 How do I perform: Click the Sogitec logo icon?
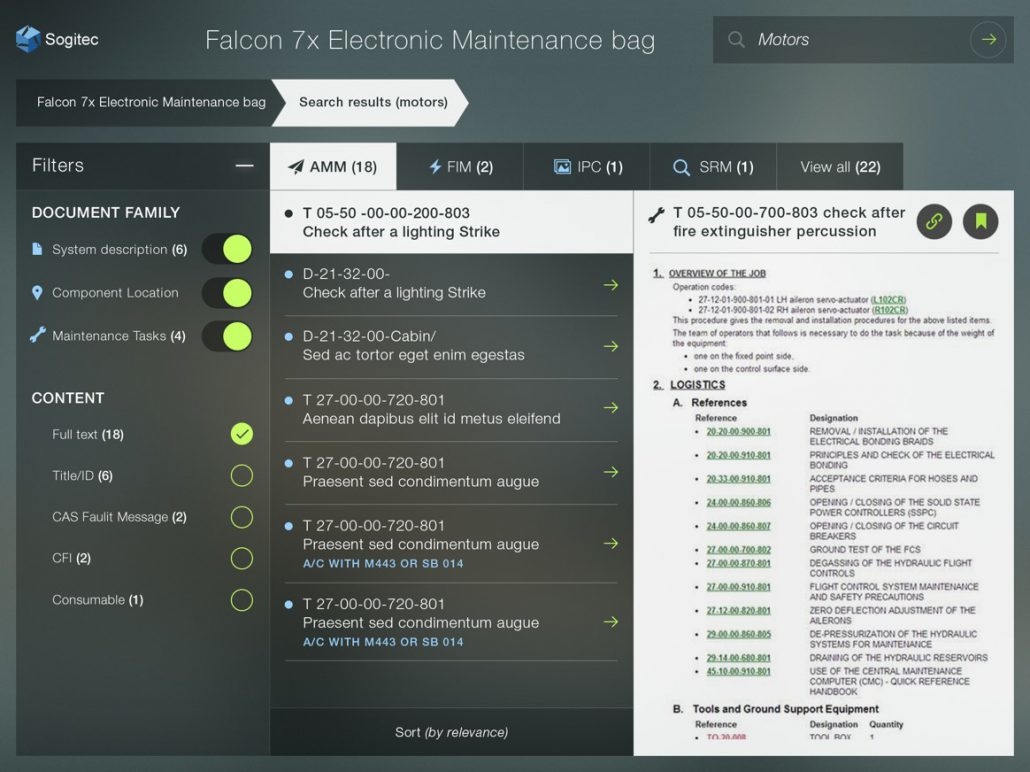click(28, 40)
